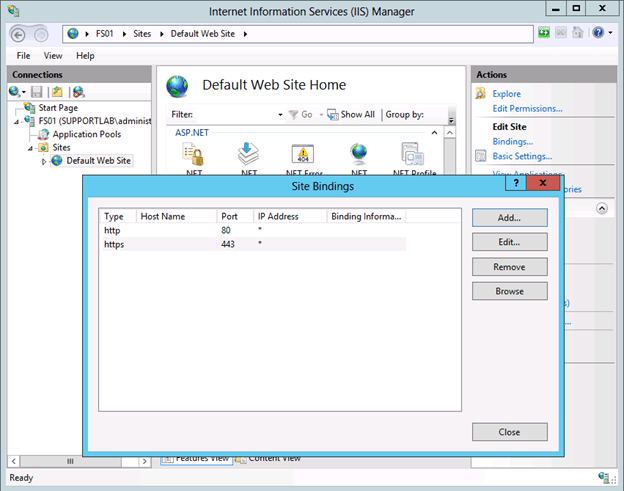Click the Connections scrollbar right arrow
The width and height of the screenshot is (624, 491).
click(145, 461)
